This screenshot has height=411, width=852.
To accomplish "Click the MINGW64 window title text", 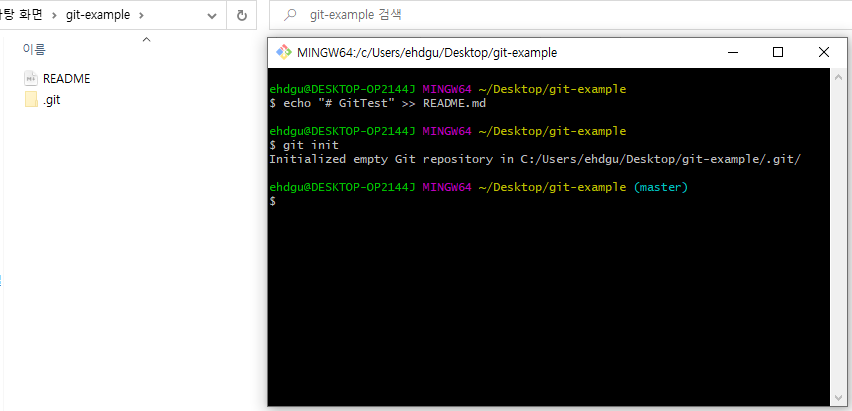I will coord(427,53).
